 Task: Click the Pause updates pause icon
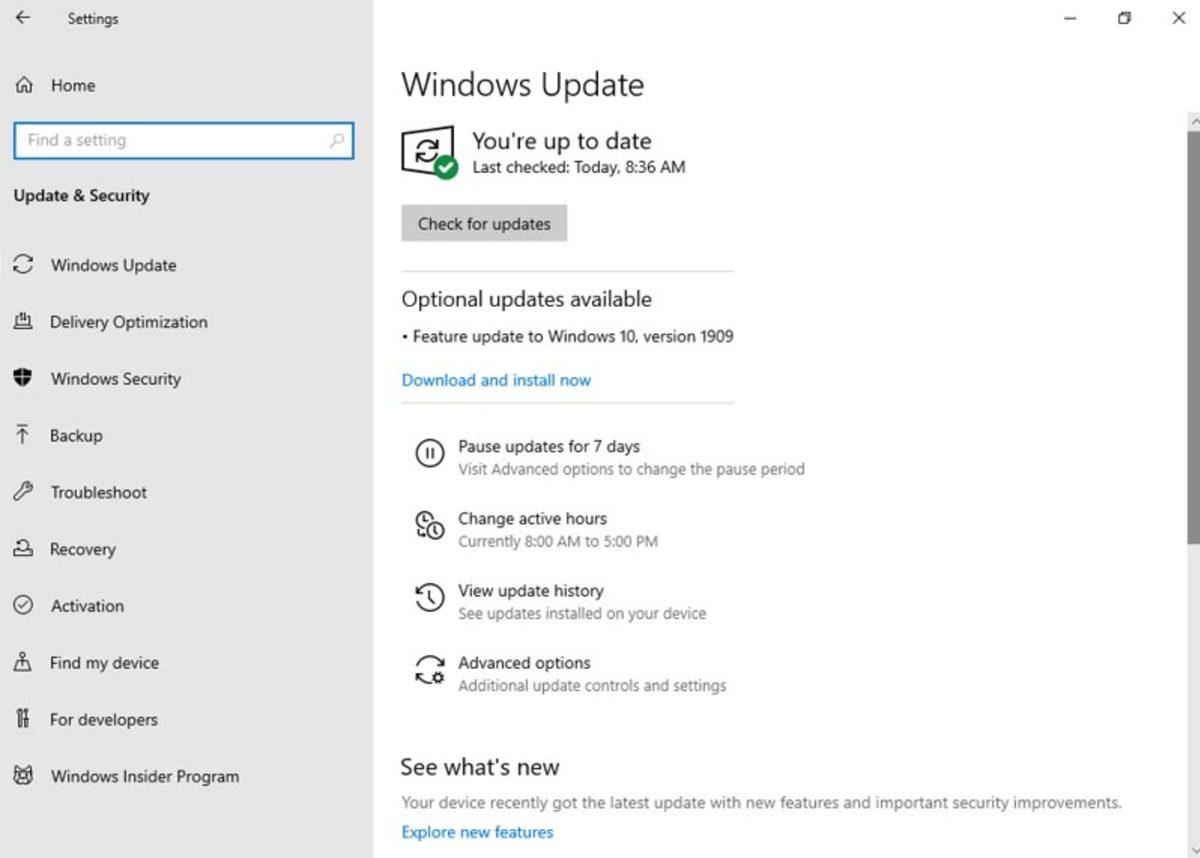(x=429, y=455)
